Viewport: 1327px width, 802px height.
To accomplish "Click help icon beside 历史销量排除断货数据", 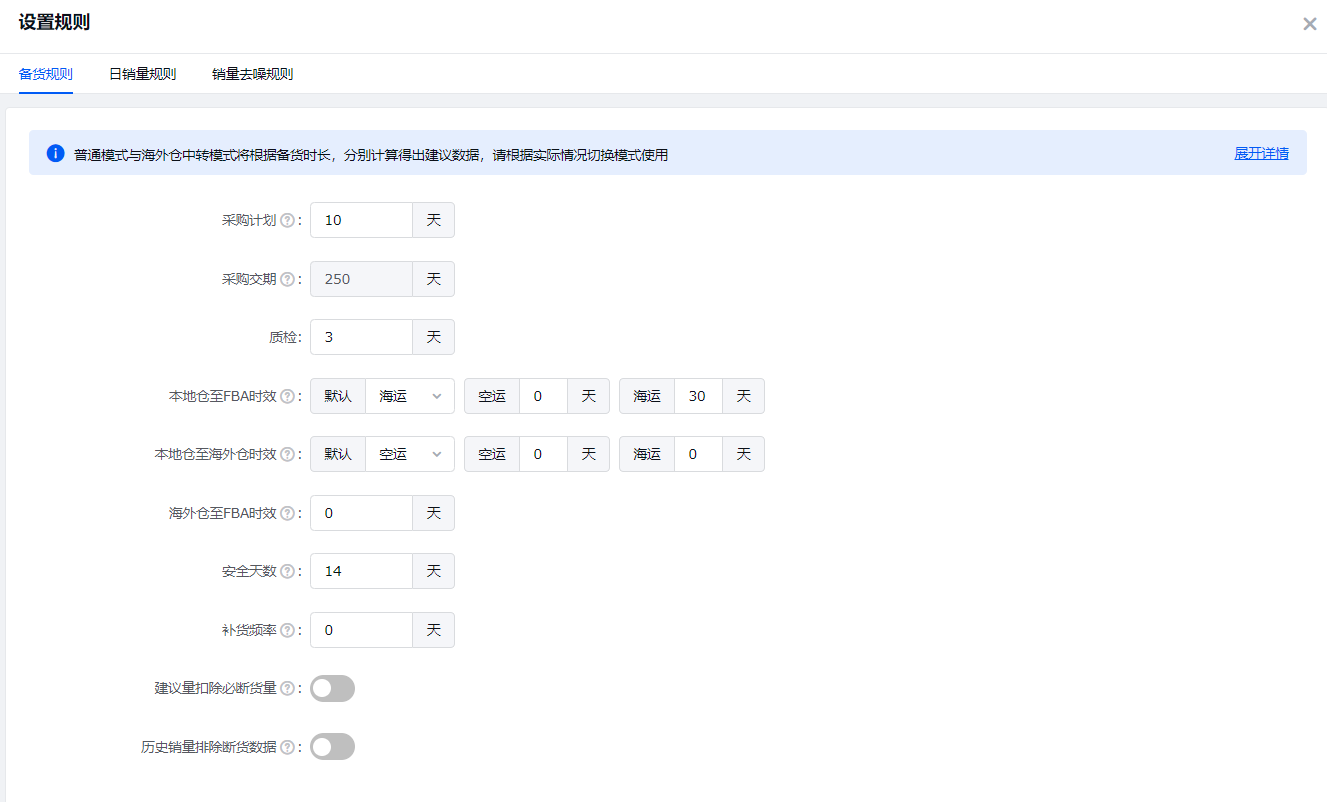I will point(287,747).
